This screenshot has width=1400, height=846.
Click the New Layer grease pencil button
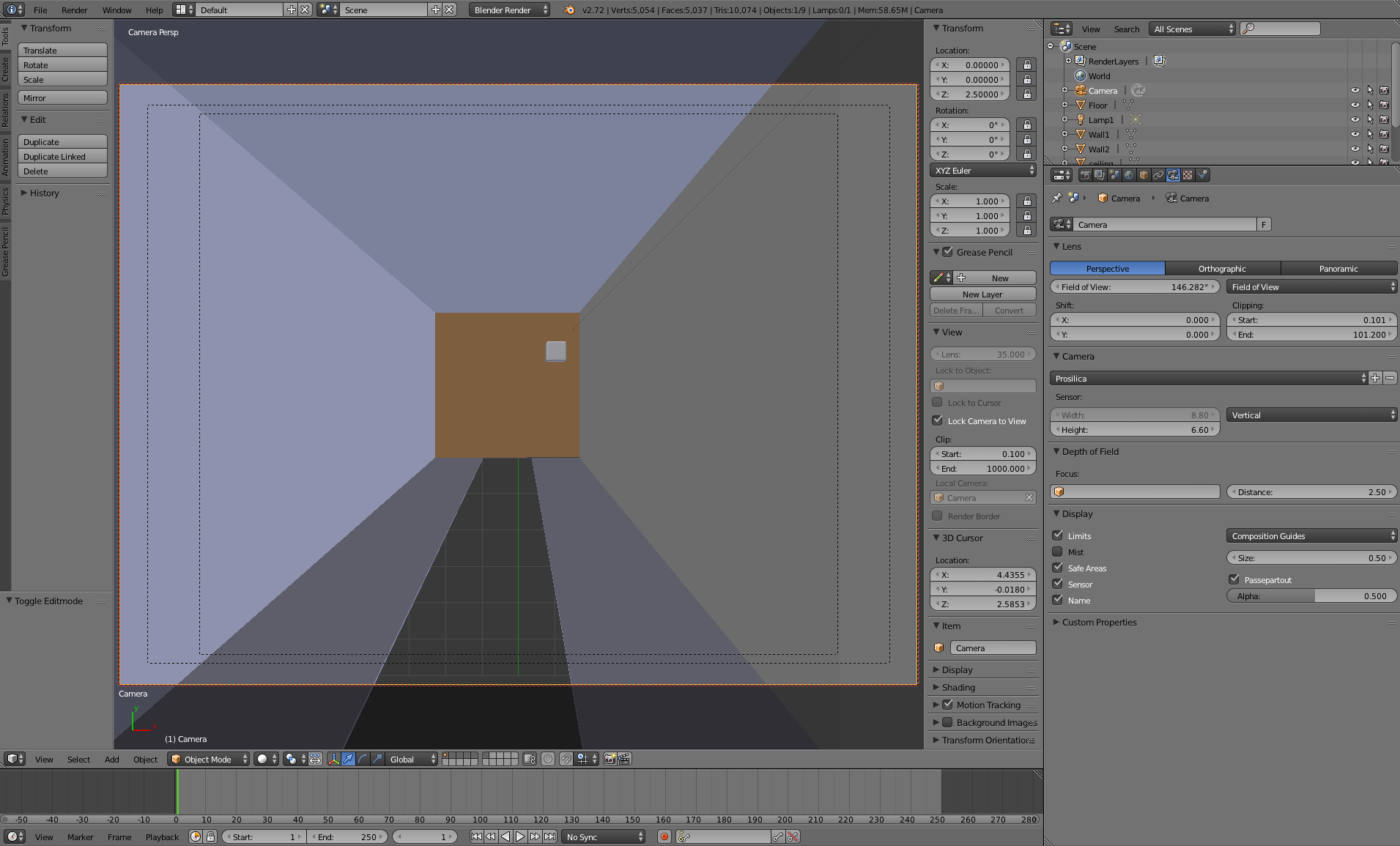point(982,294)
